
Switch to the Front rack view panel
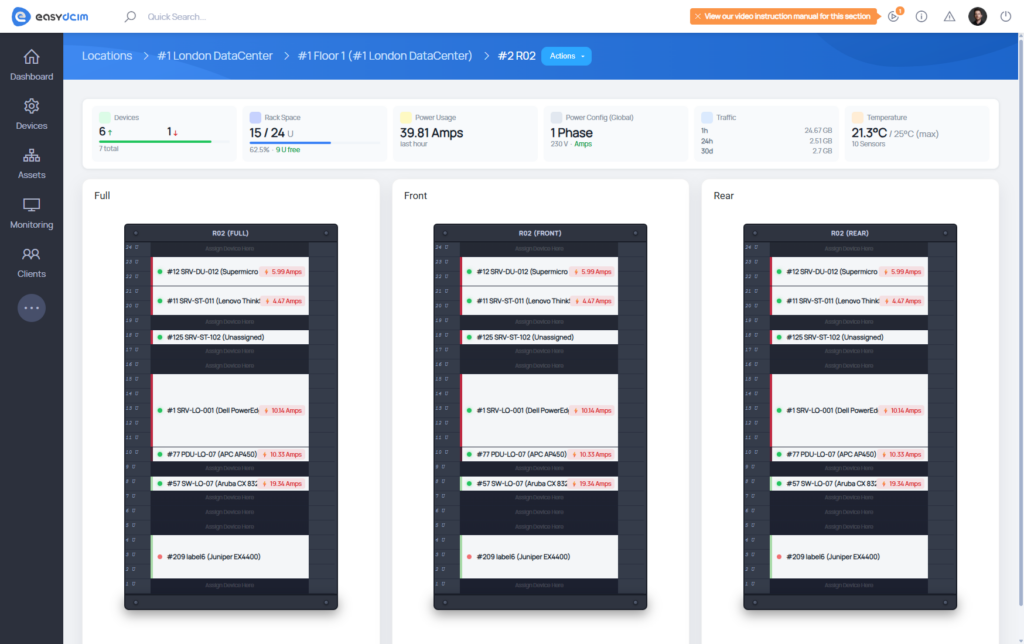coord(415,196)
